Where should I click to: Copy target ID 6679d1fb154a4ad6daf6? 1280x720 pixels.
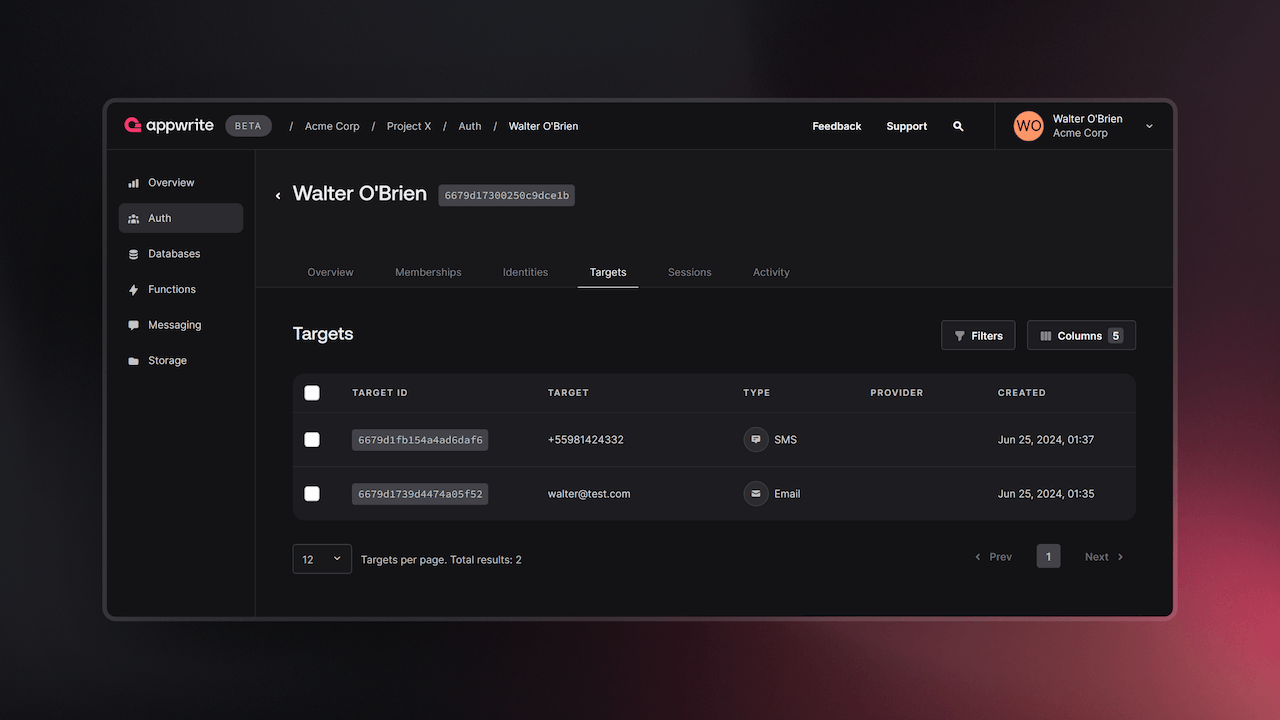click(x=420, y=440)
